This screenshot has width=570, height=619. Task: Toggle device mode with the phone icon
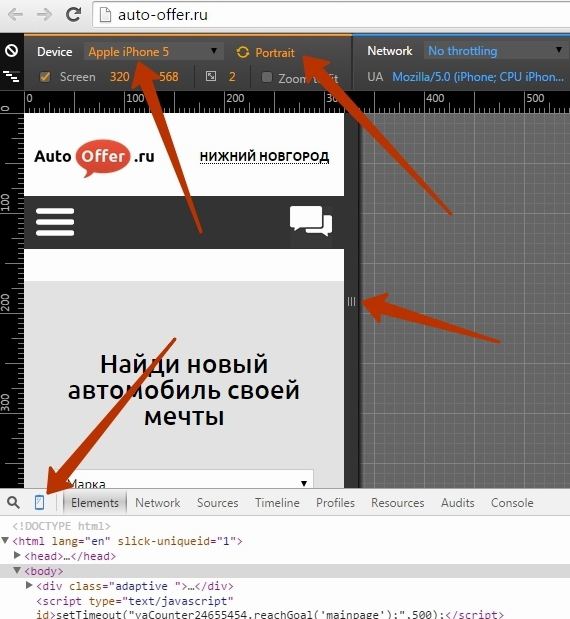point(39,503)
